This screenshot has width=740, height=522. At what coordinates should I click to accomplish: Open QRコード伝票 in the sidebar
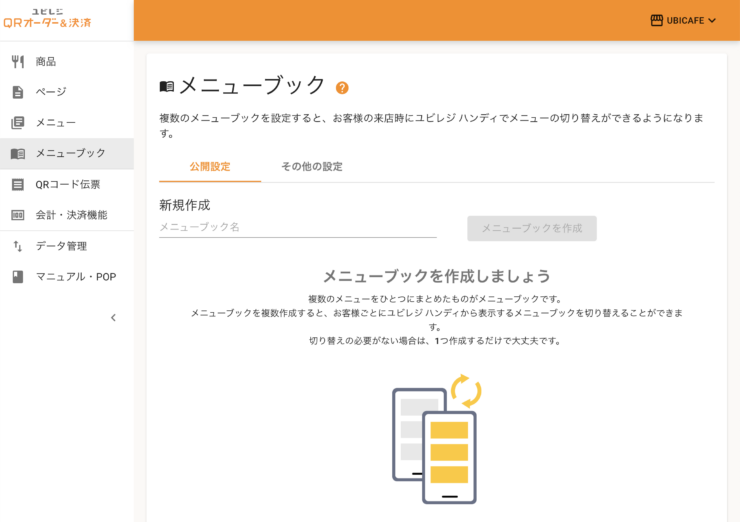pos(67,185)
